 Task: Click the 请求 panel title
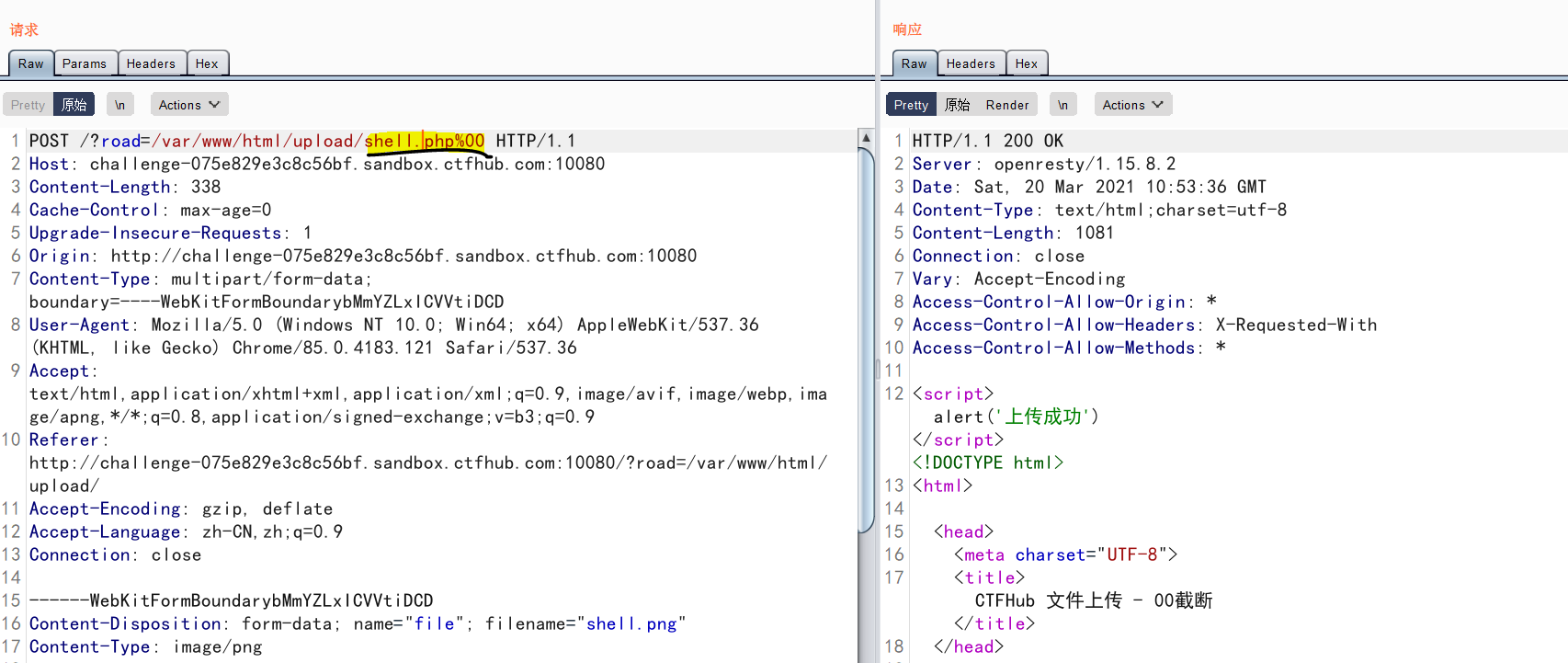(x=24, y=29)
